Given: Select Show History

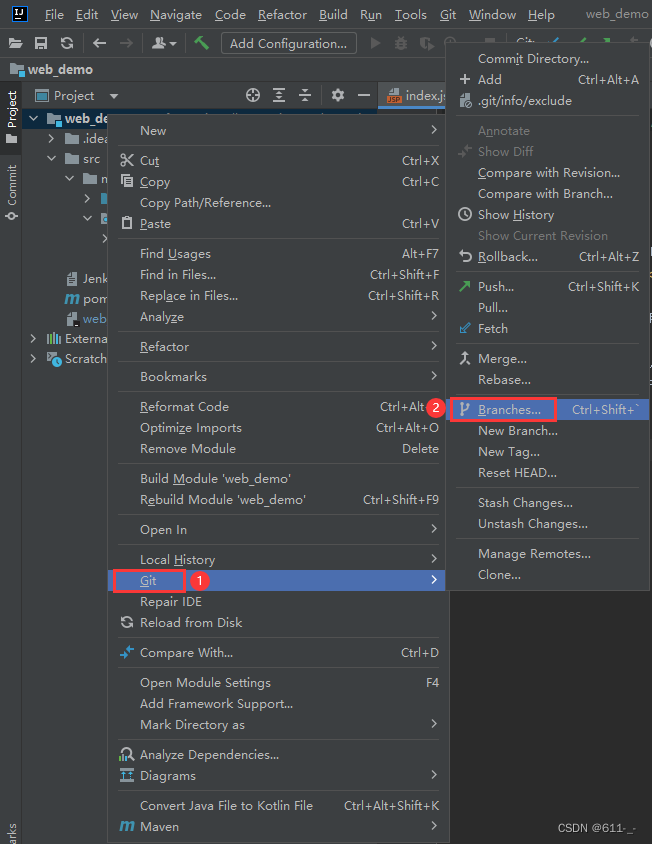Looking at the screenshot, I should pos(549,214).
